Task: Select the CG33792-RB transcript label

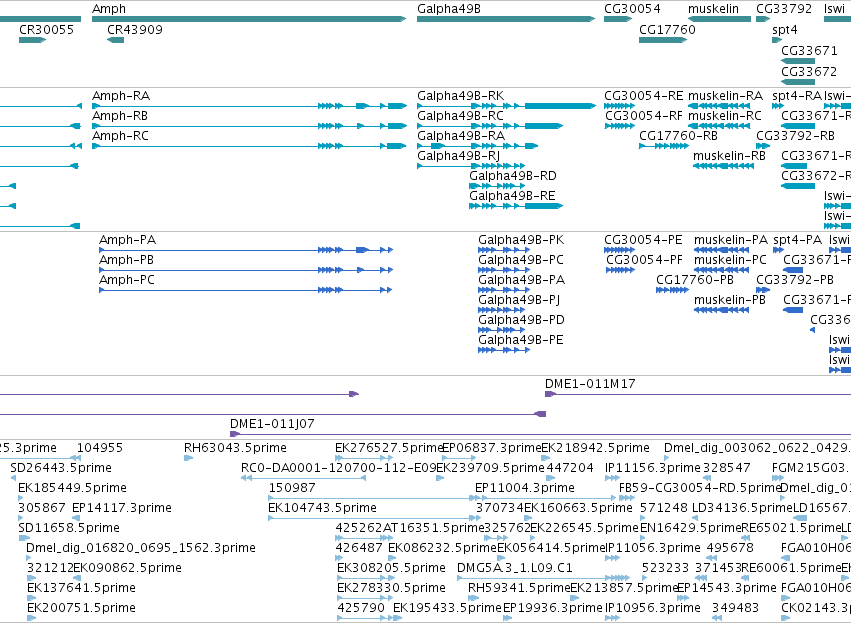Action: coord(795,136)
